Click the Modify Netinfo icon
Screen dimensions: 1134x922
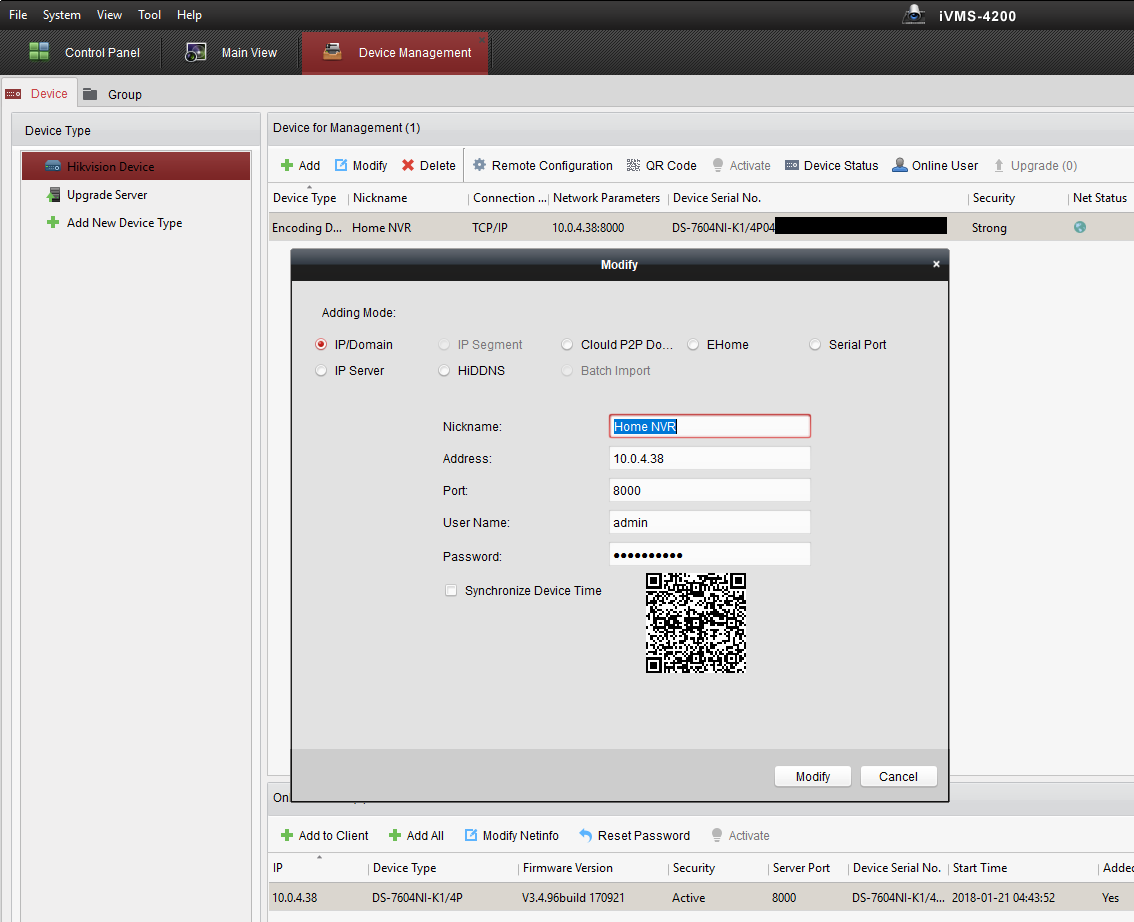click(471, 836)
